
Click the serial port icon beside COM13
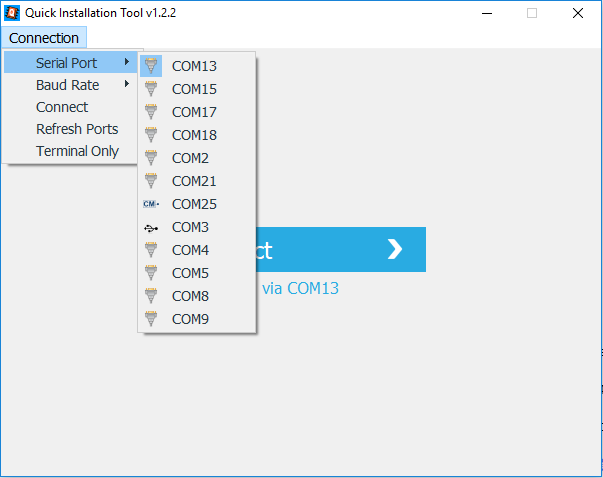click(x=151, y=66)
